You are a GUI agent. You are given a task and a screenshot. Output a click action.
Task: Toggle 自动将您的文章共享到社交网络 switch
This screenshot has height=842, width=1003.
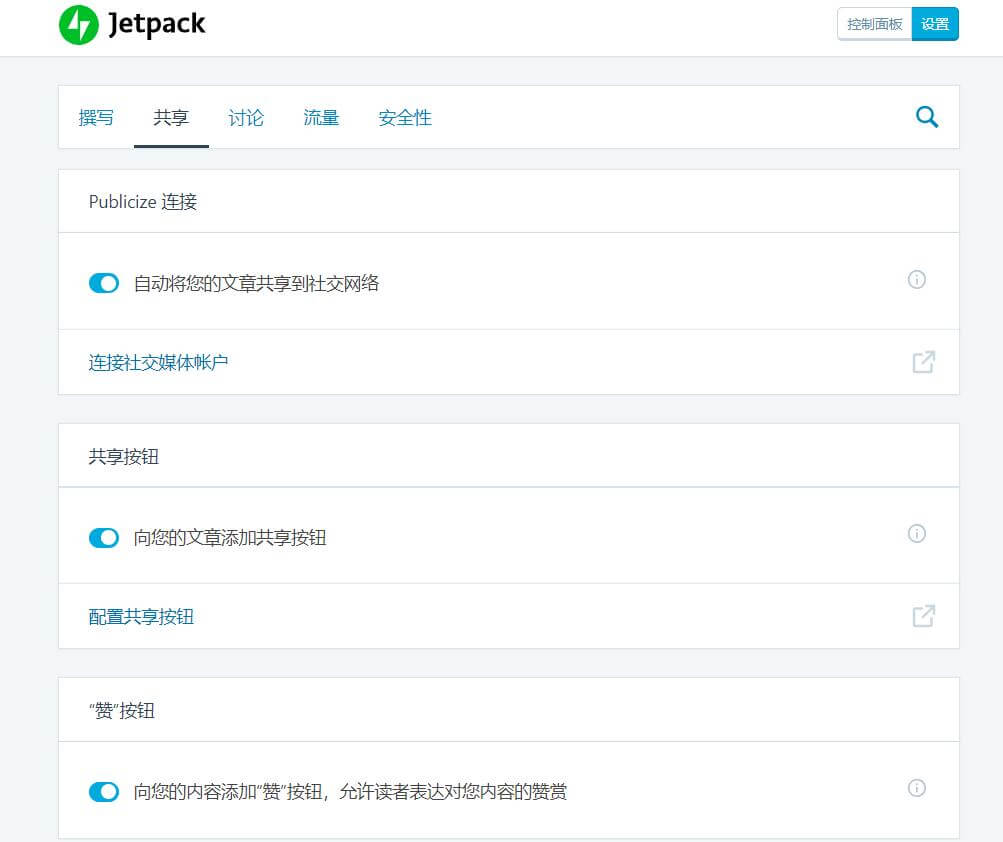pyautogui.click(x=104, y=284)
